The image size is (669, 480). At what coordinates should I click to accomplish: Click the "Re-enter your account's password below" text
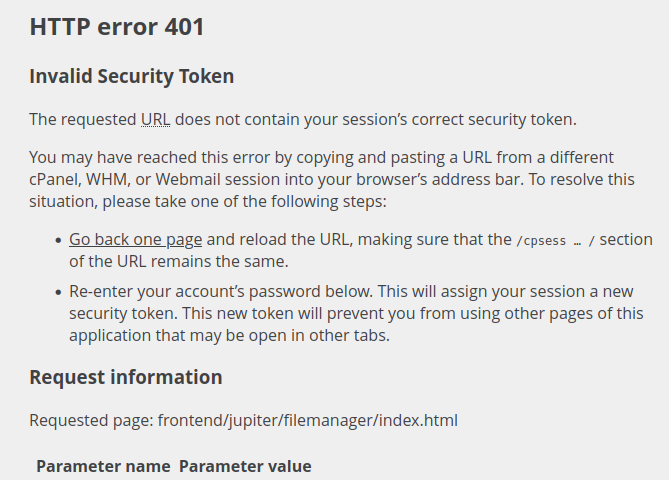coord(221,292)
